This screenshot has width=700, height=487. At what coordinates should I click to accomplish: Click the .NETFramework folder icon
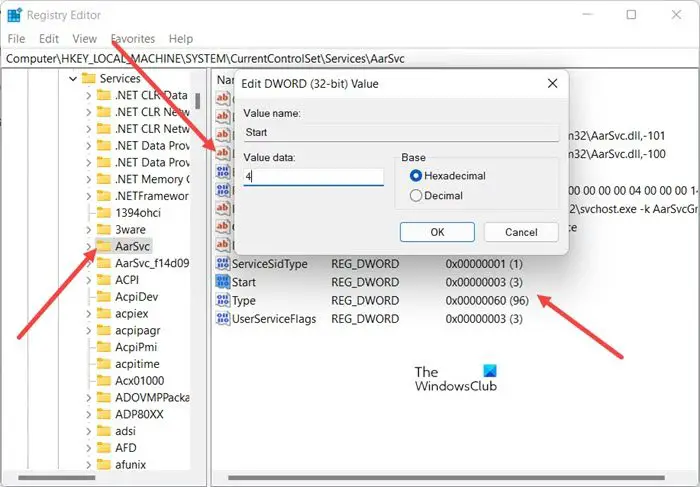click(104, 196)
